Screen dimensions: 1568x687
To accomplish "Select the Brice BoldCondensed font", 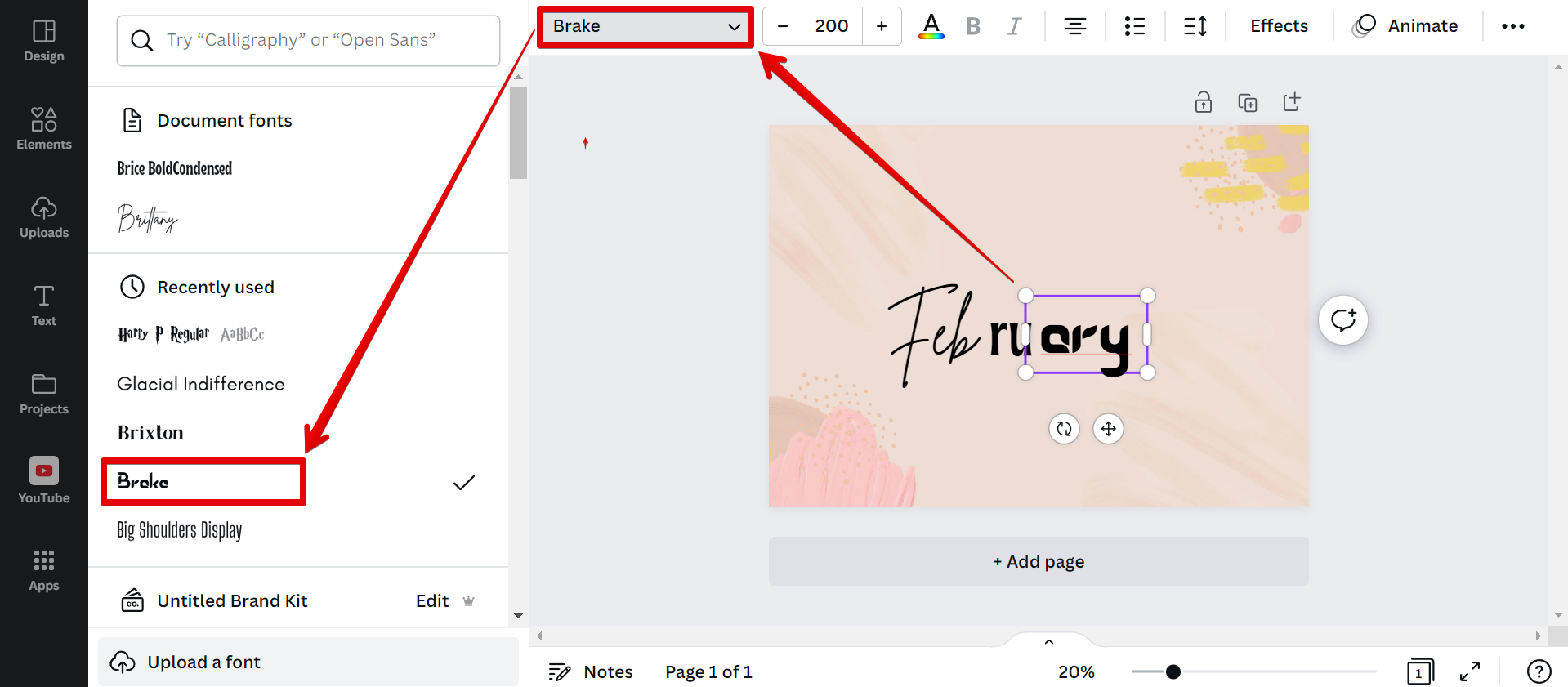I will coord(175,168).
